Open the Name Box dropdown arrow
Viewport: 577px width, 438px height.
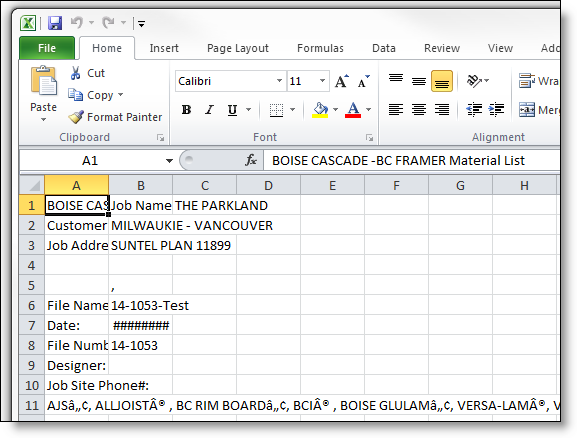point(169,161)
